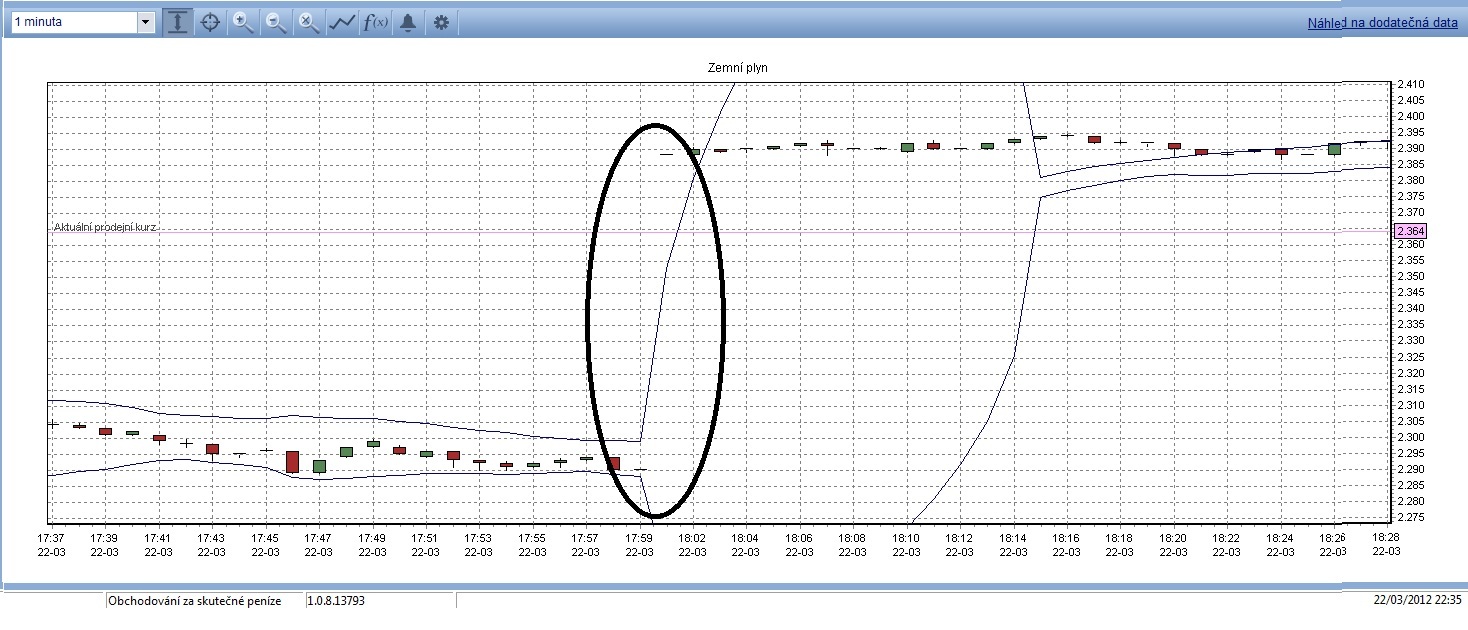Open the line chart drawing tool
Image resolution: width=1468 pixels, height=630 pixels.
point(342,23)
